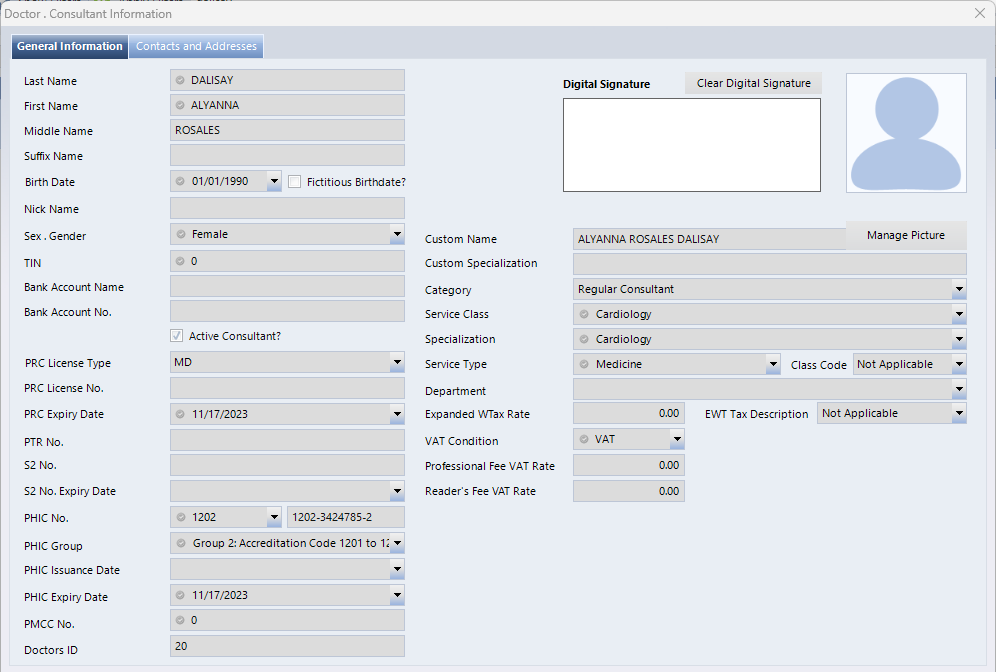Image resolution: width=996 pixels, height=672 pixels.
Task: Open the Birth Date calendar dropdown
Action: click(x=274, y=181)
